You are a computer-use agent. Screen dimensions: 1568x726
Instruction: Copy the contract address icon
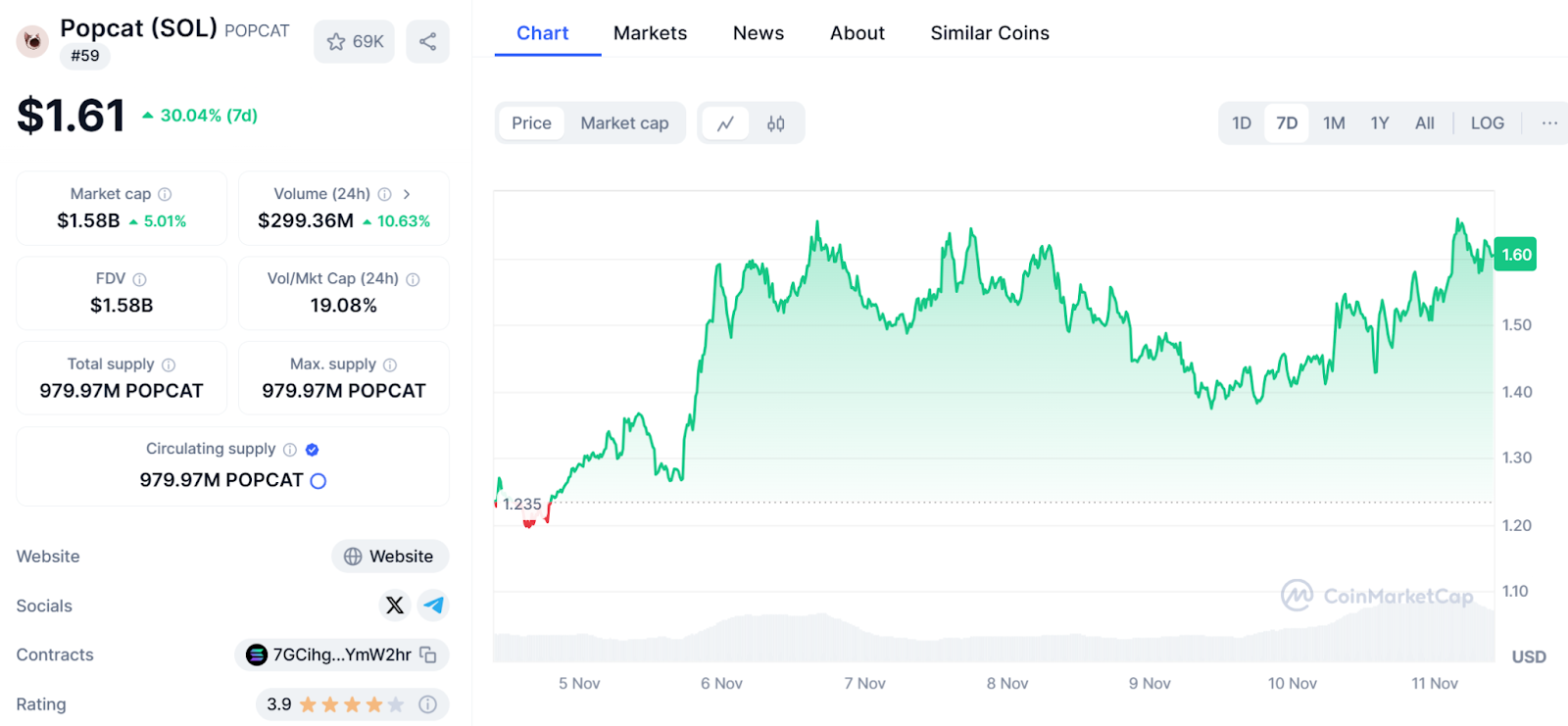(x=428, y=654)
